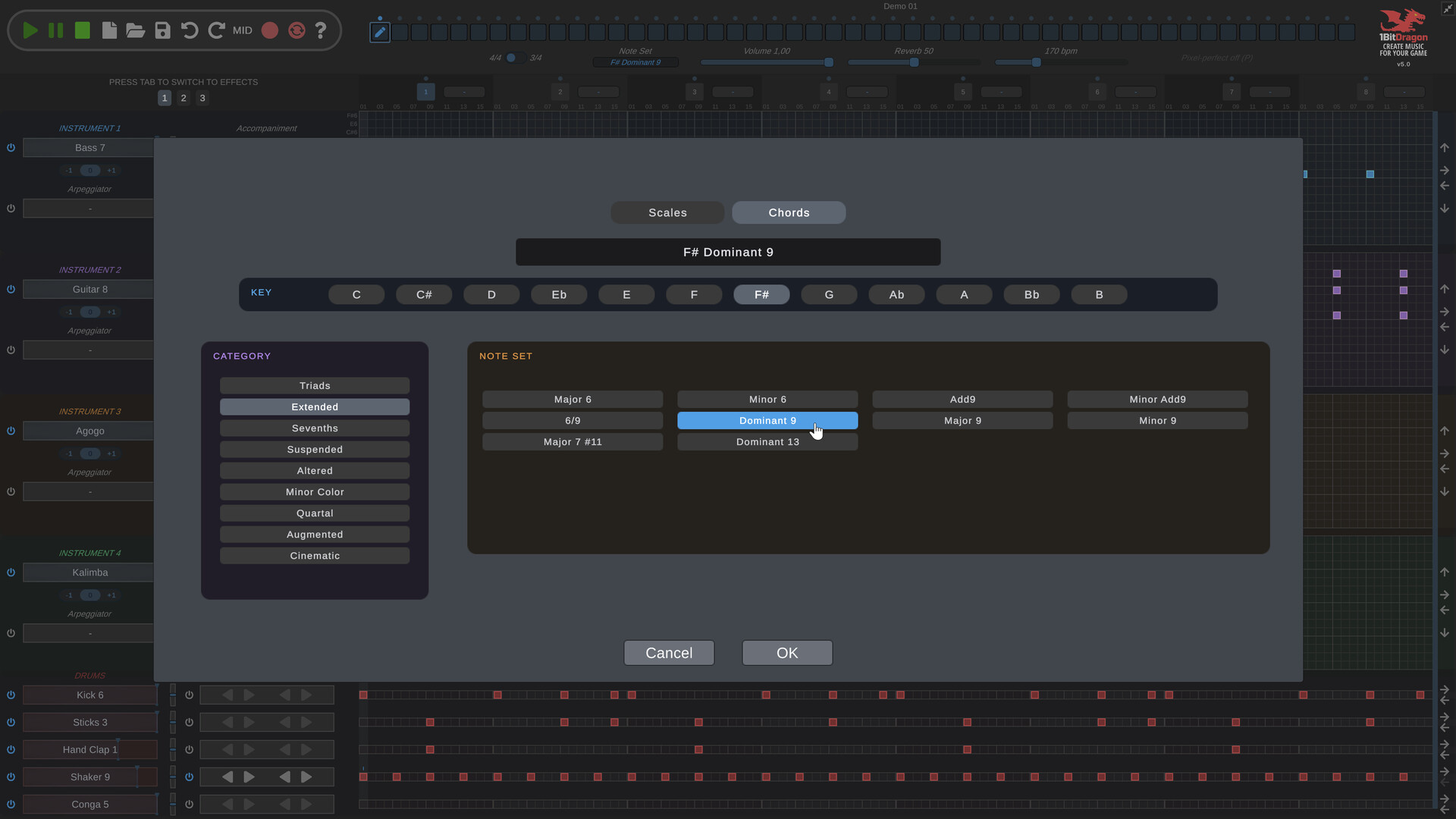The height and width of the screenshot is (819, 1456).
Task: Toggle power for Guitar 8 instrument
Action: point(11,289)
